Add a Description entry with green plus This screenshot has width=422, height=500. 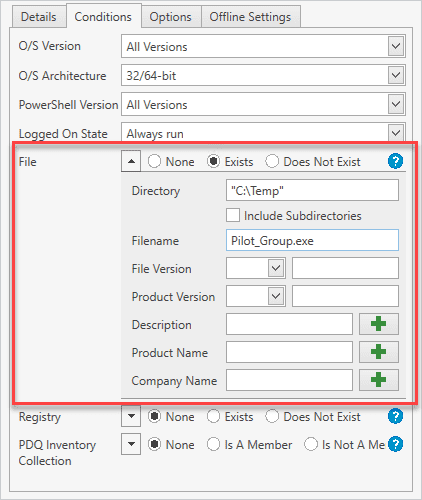[x=378, y=324]
